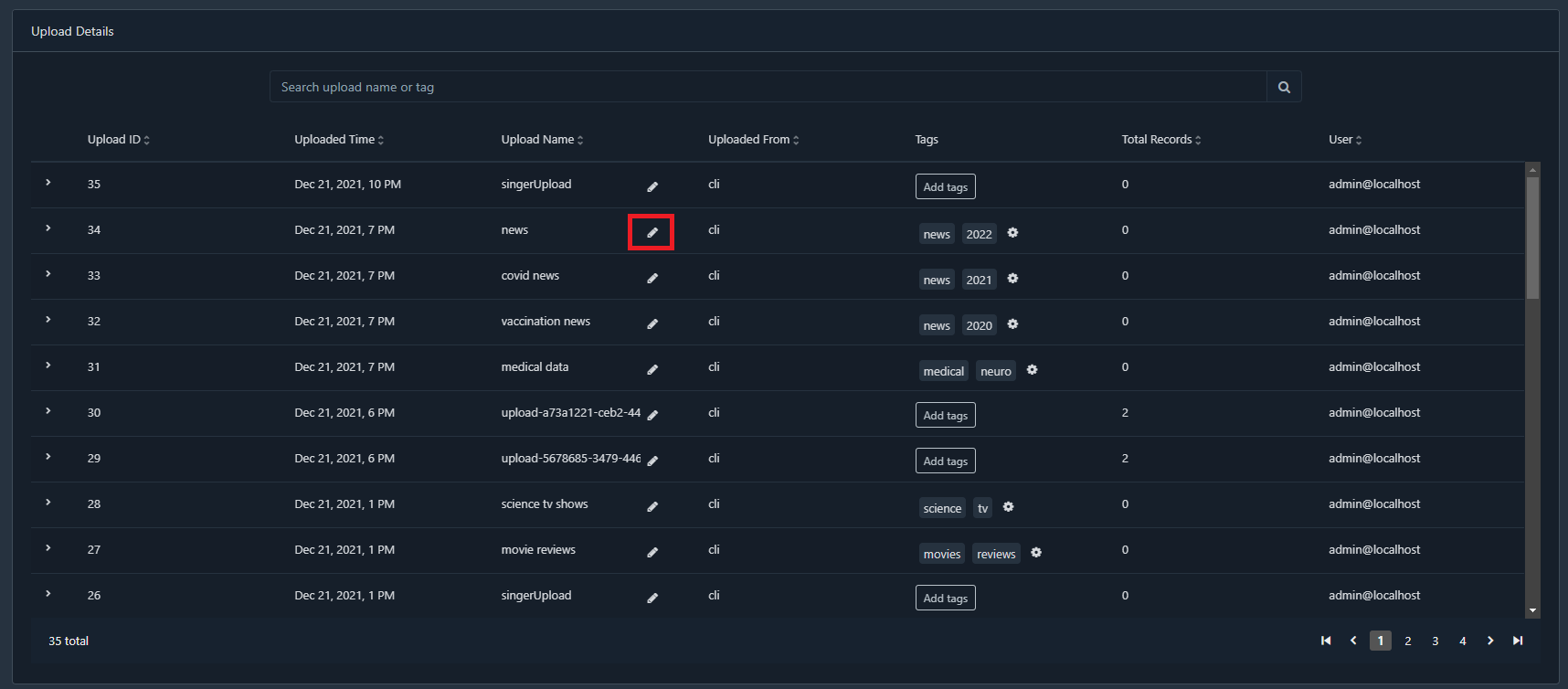Screen dimensions: 1568x689
Task: Click the scrollbar down arrow
Action: [1532, 610]
